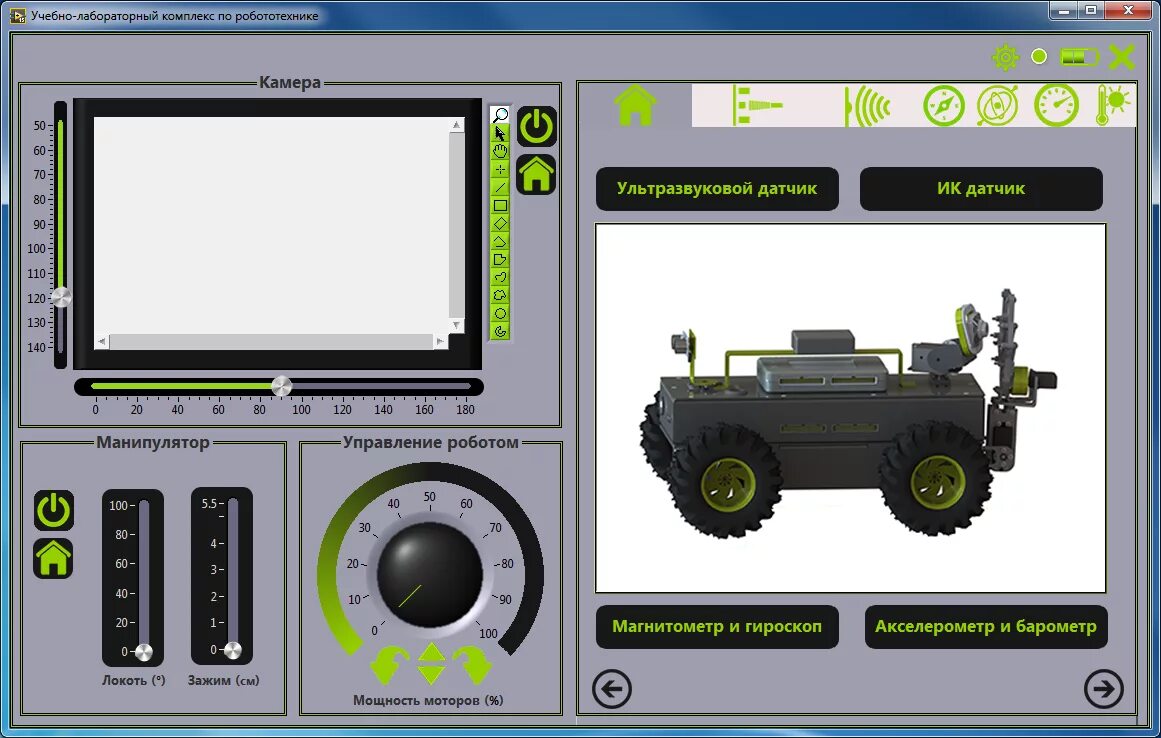1161x738 pixels.
Task: Click the camera horizontal pan slider handle
Action: 281,386
